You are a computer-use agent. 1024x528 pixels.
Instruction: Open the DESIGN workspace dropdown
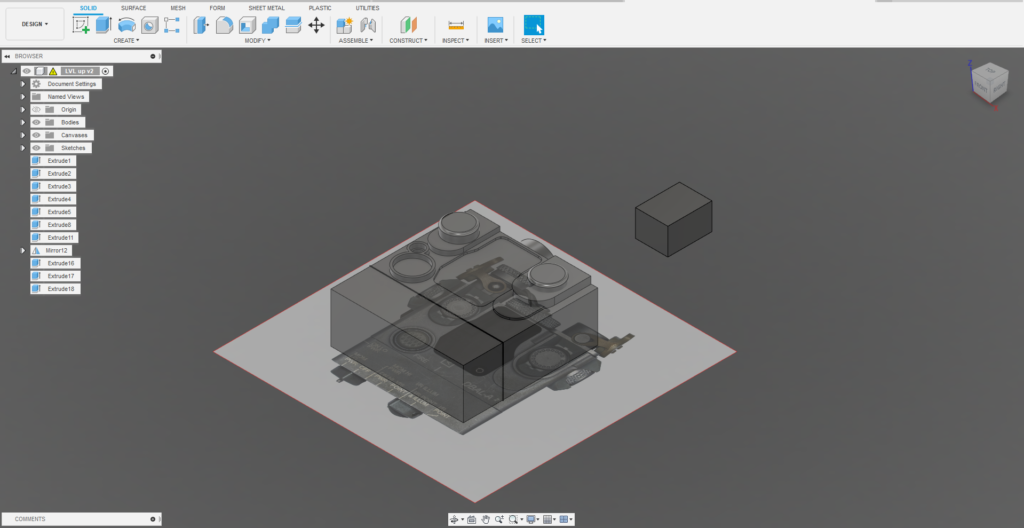(x=34, y=24)
